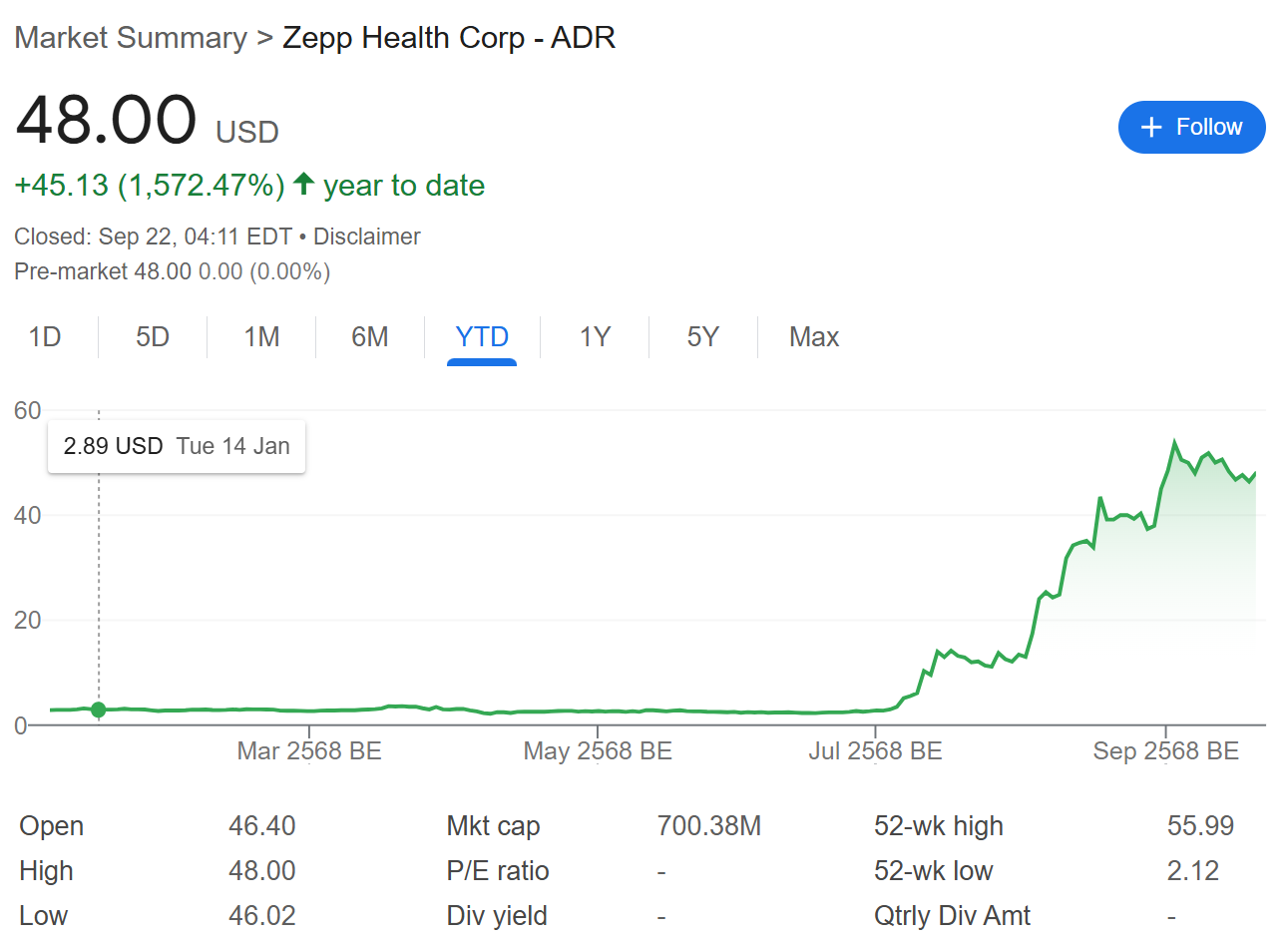Screen dimensions: 1288x946
Task: Click the plus icon in Follow button
Action: pyautogui.click(x=1151, y=127)
